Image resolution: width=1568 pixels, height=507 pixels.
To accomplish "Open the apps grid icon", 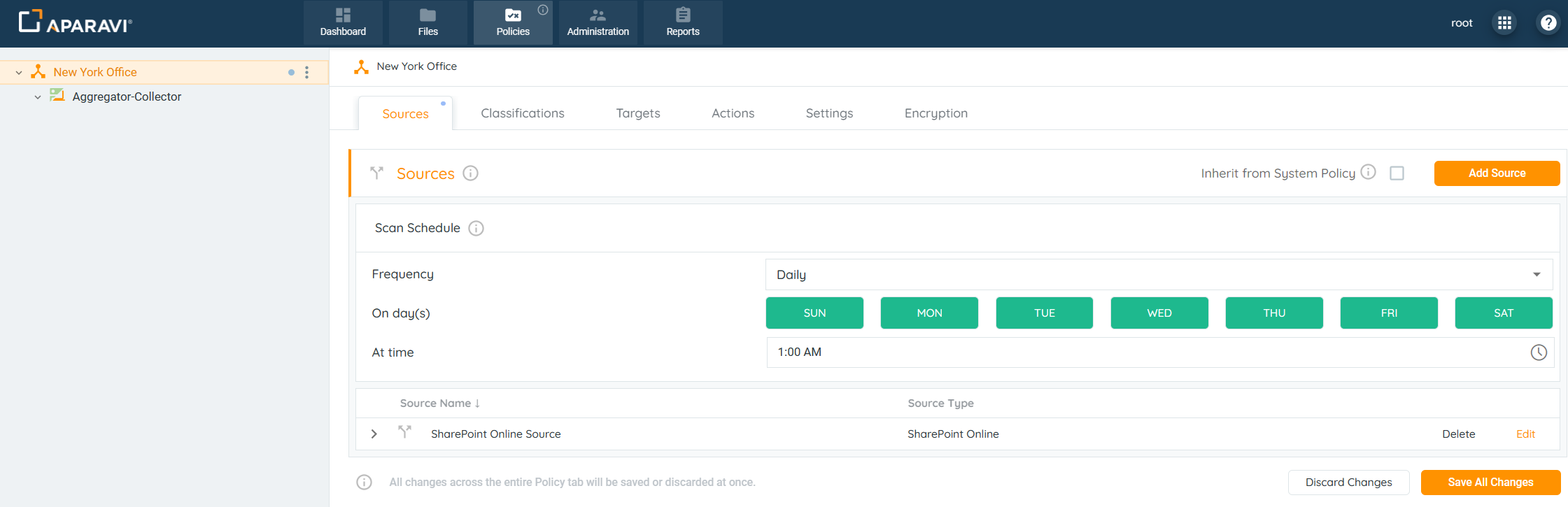I will pyautogui.click(x=1504, y=23).
